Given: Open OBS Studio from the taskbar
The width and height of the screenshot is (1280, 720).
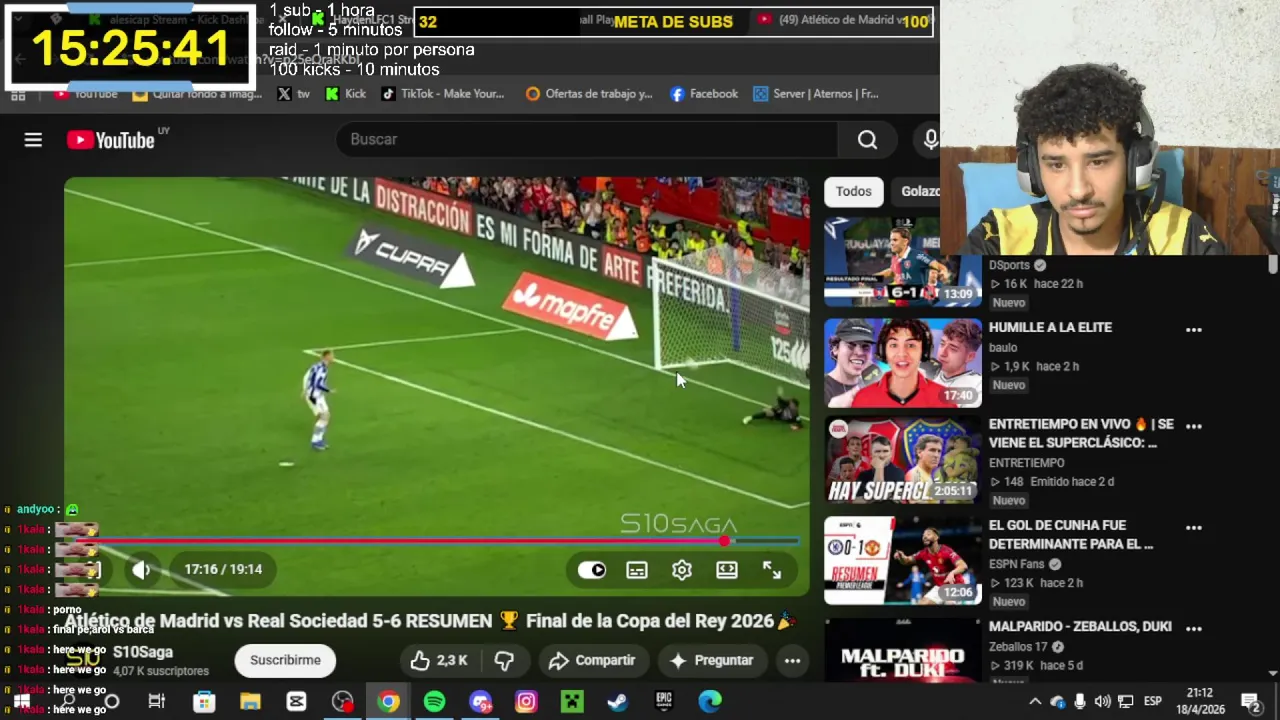Looking at the screenshot, I should point(342,702).
